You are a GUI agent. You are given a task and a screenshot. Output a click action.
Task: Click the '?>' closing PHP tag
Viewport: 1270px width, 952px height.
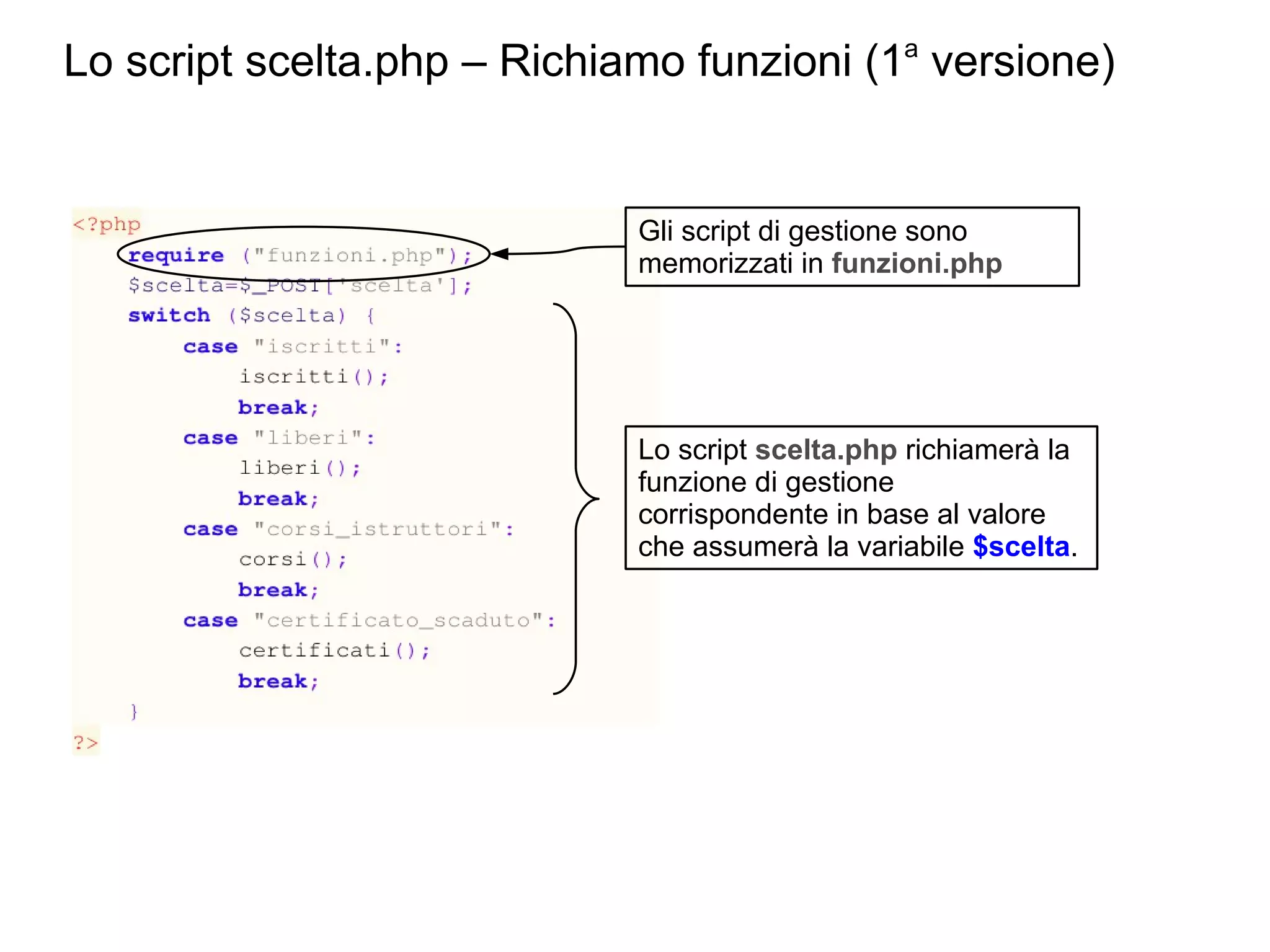86,742
